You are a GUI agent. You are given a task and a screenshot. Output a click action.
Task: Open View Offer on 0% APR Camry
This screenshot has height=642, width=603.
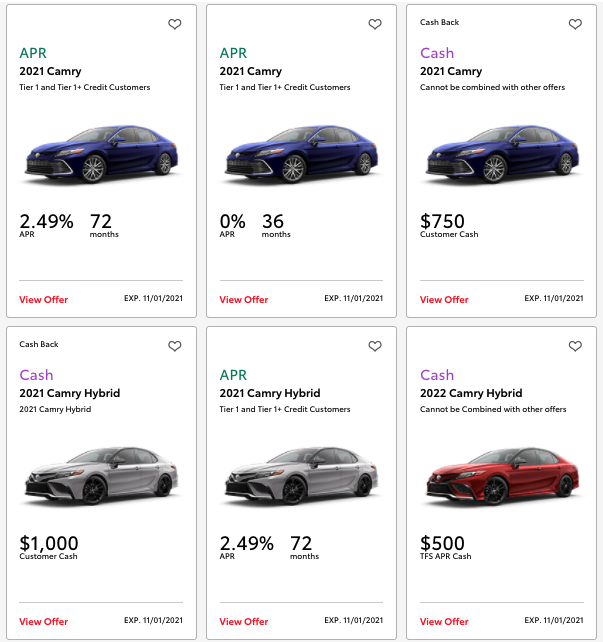click(x=244, y=299)
